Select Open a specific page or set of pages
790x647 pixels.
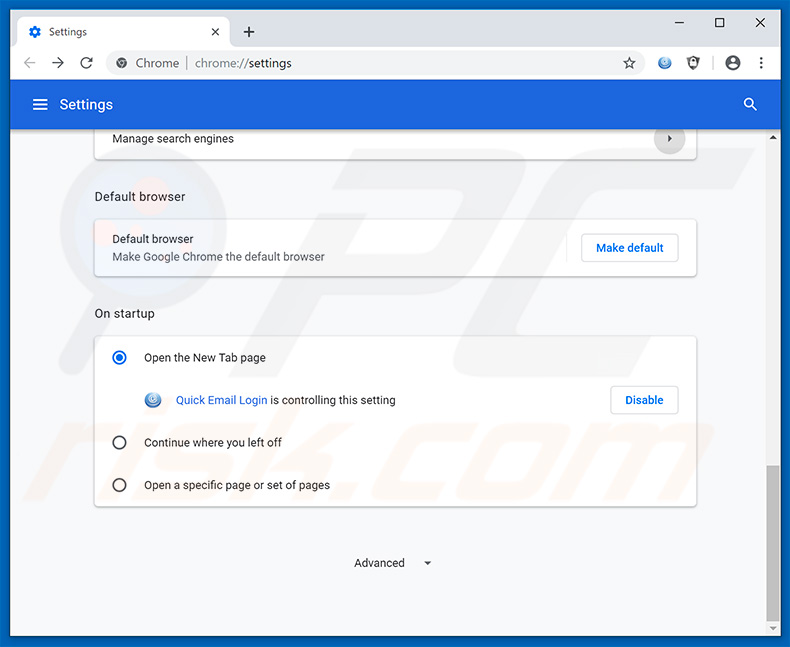[119, 485]
